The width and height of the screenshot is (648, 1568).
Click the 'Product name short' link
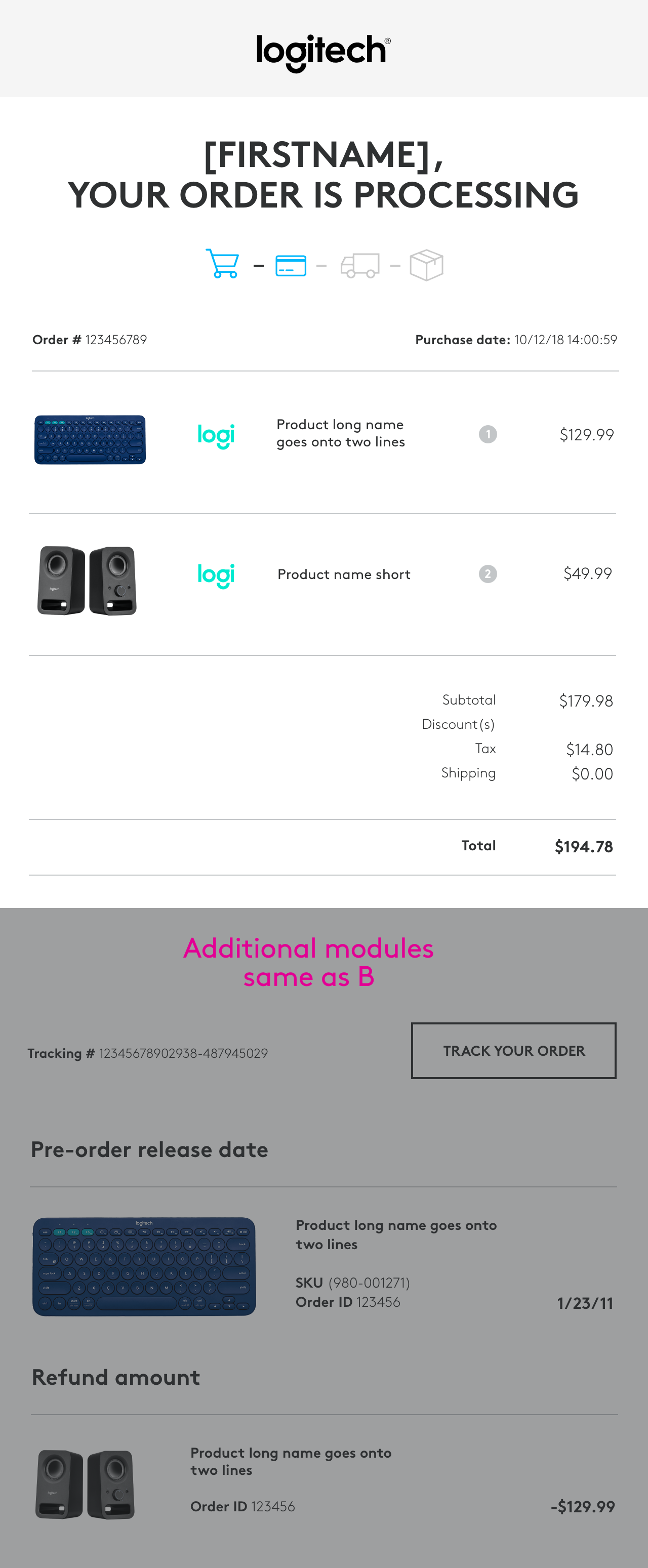[x=344, y=574]
